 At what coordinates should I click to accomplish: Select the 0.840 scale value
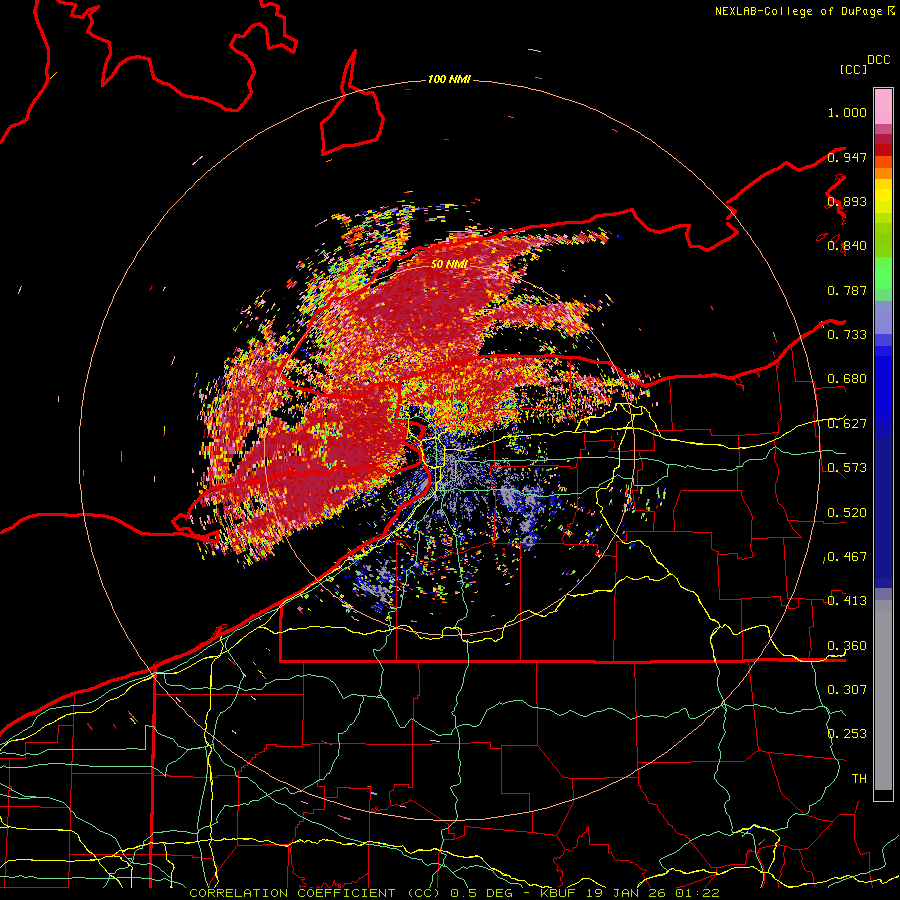(847, 246)
